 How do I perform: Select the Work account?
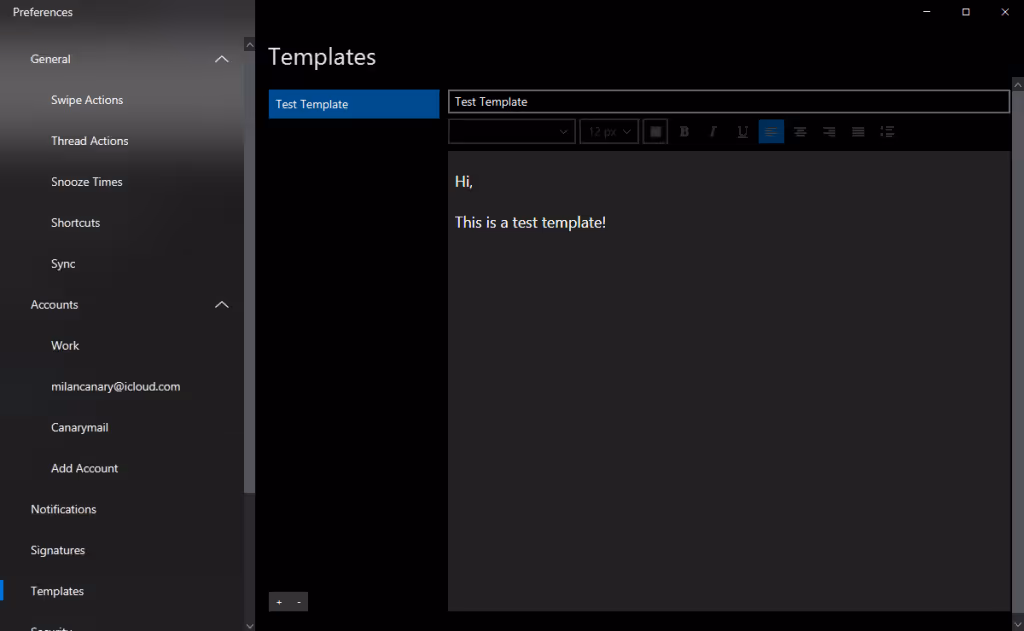tap(65, 346)
